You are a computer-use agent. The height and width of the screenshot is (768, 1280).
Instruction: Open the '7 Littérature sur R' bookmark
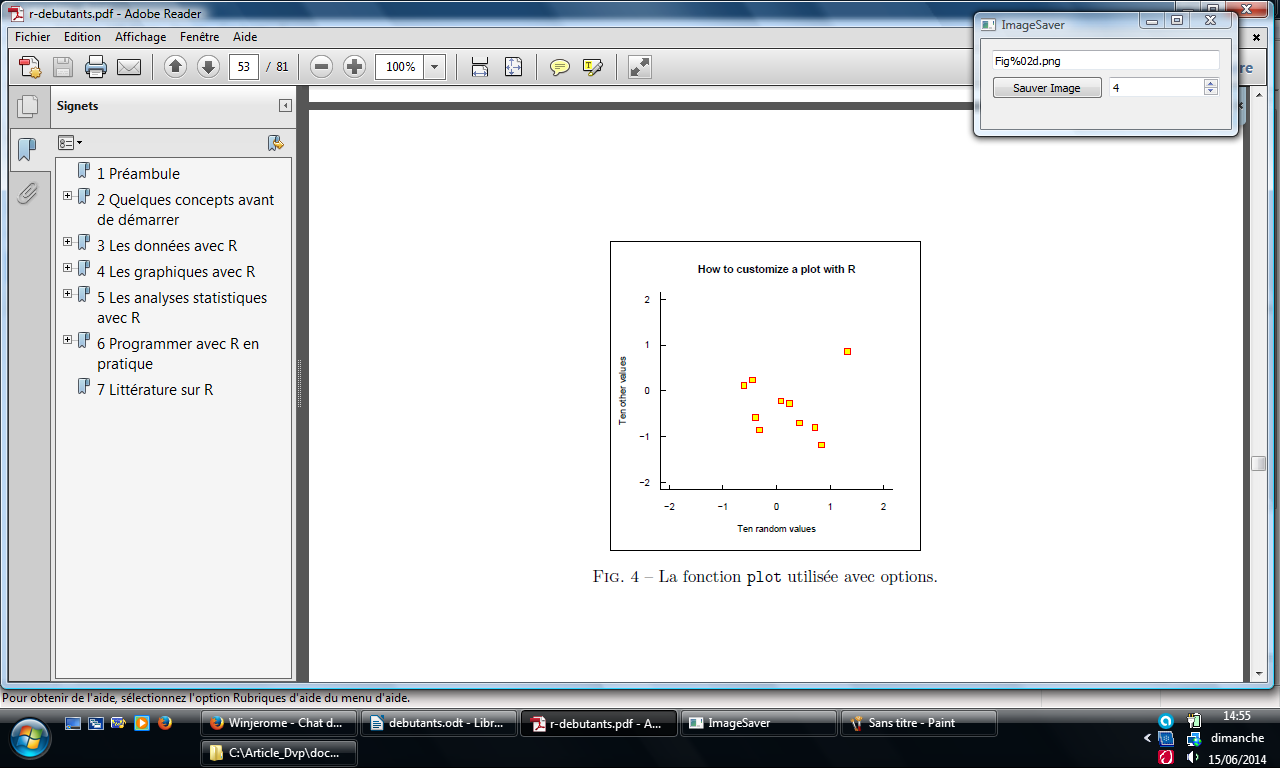pyautogui.click(x=154, y=390)
